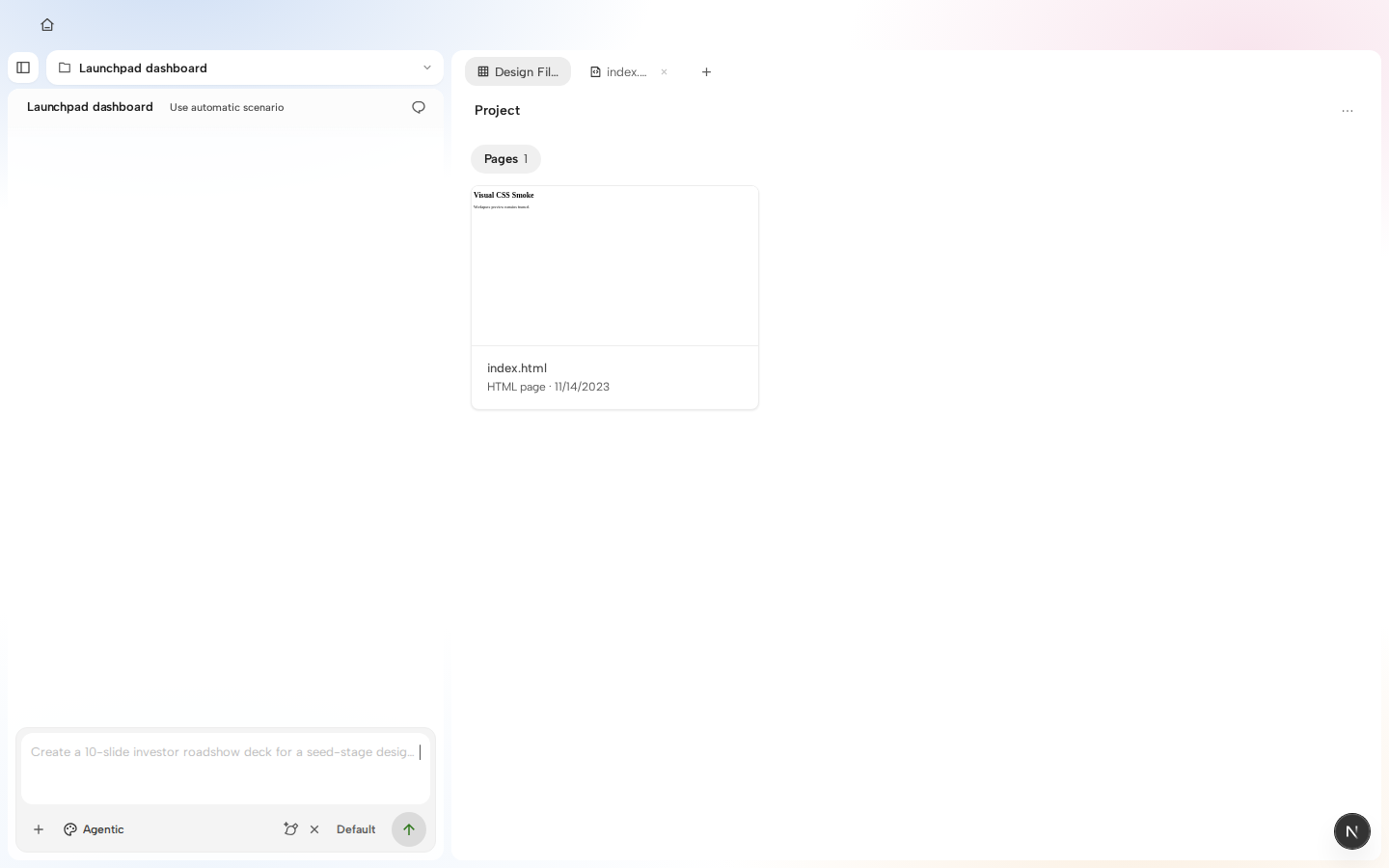
Task: Expand the Launchpad dashboard project dropdown
Action: click(245, 68)
